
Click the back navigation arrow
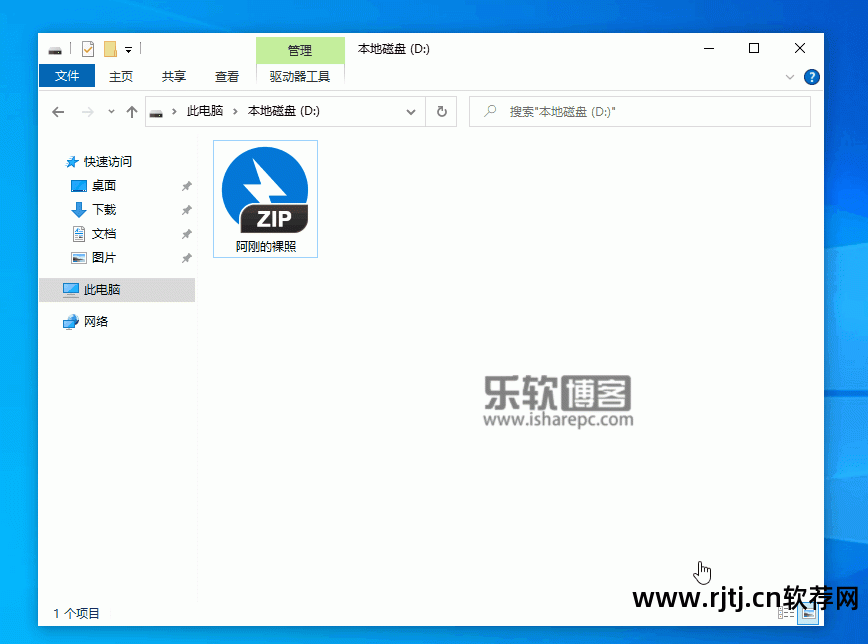(x=58, y=111)
